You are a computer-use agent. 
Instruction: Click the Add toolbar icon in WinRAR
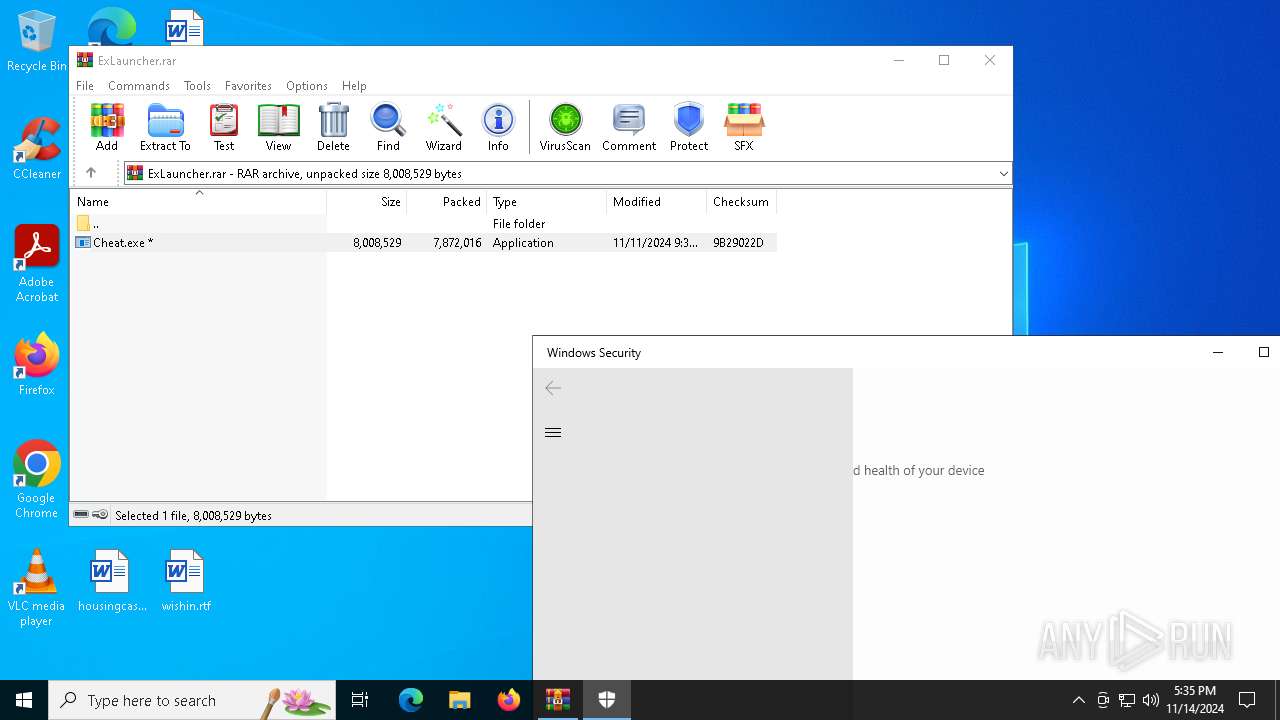coord(107,127)
